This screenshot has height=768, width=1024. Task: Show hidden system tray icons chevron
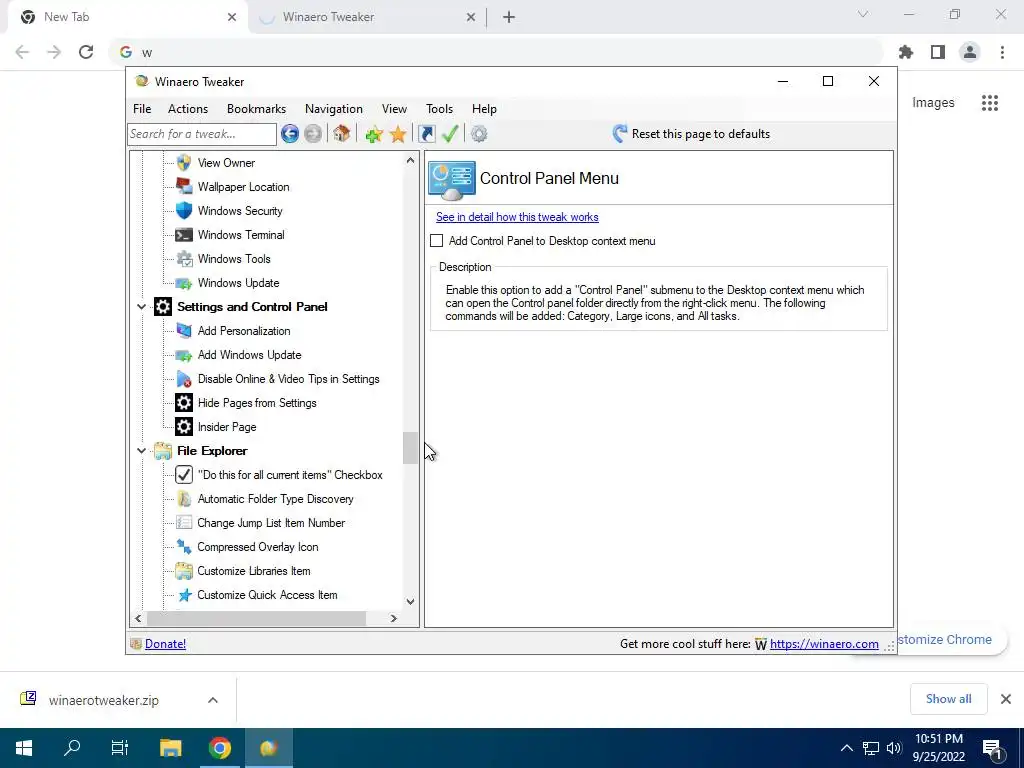[846, 748]
